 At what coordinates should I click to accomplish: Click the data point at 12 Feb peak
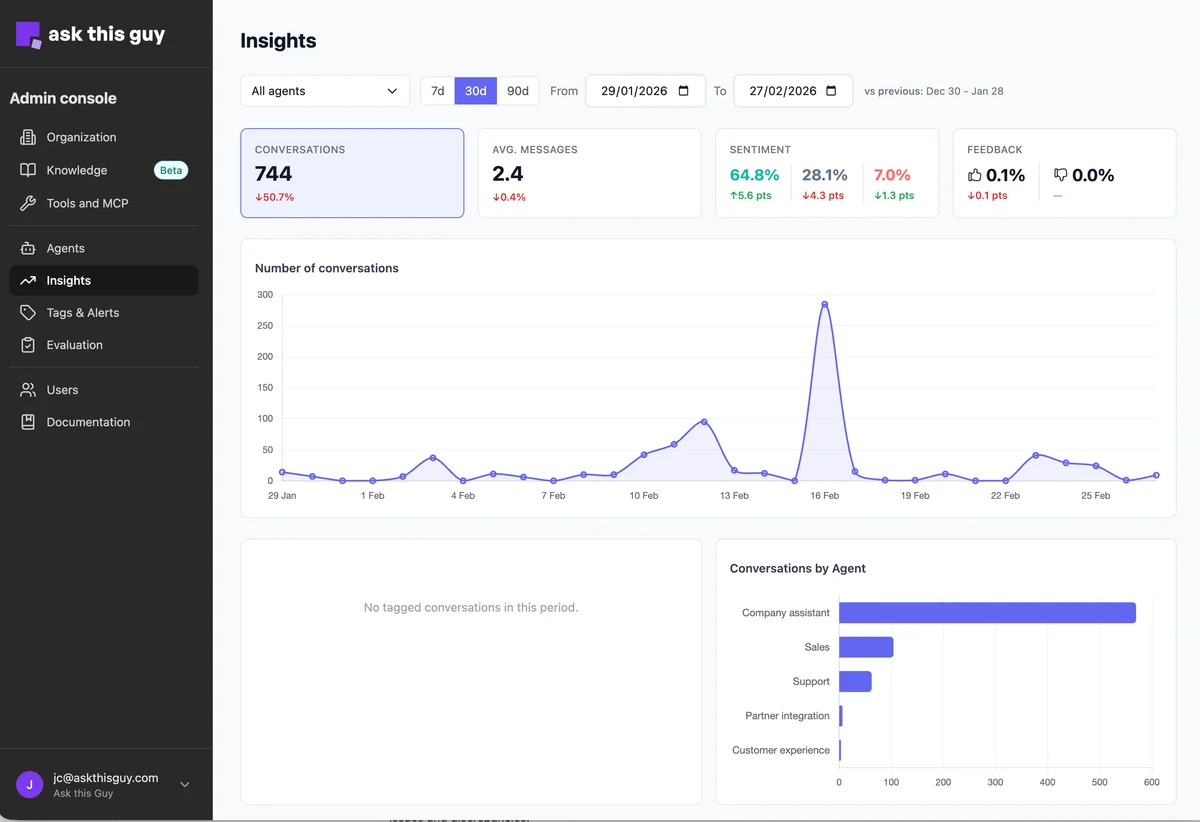coord(704,422)
